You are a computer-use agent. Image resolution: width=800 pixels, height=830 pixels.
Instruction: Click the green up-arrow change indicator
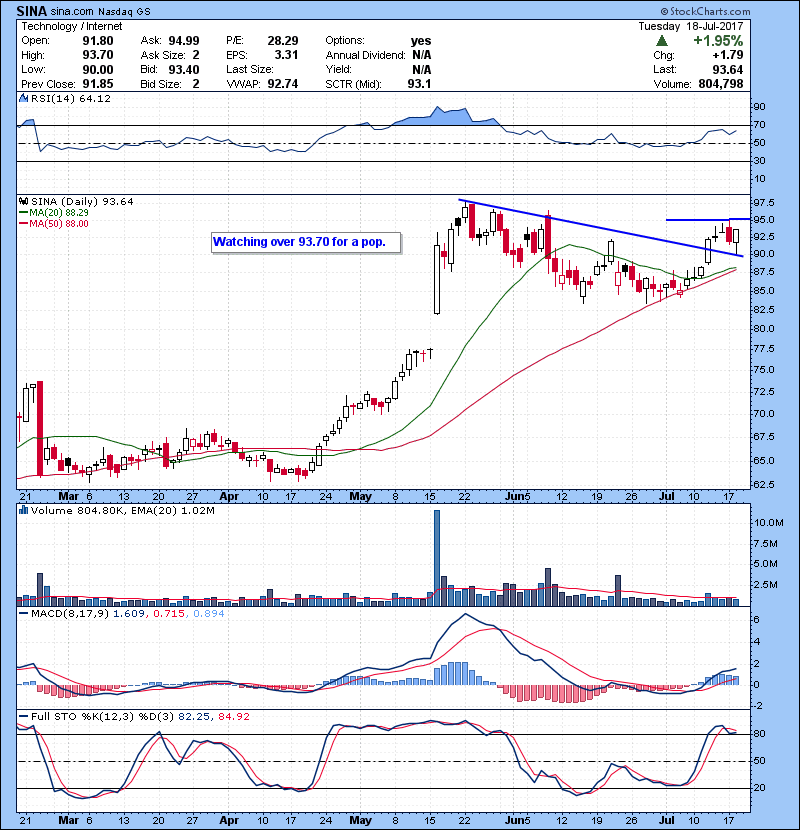(x=661, y=41)
